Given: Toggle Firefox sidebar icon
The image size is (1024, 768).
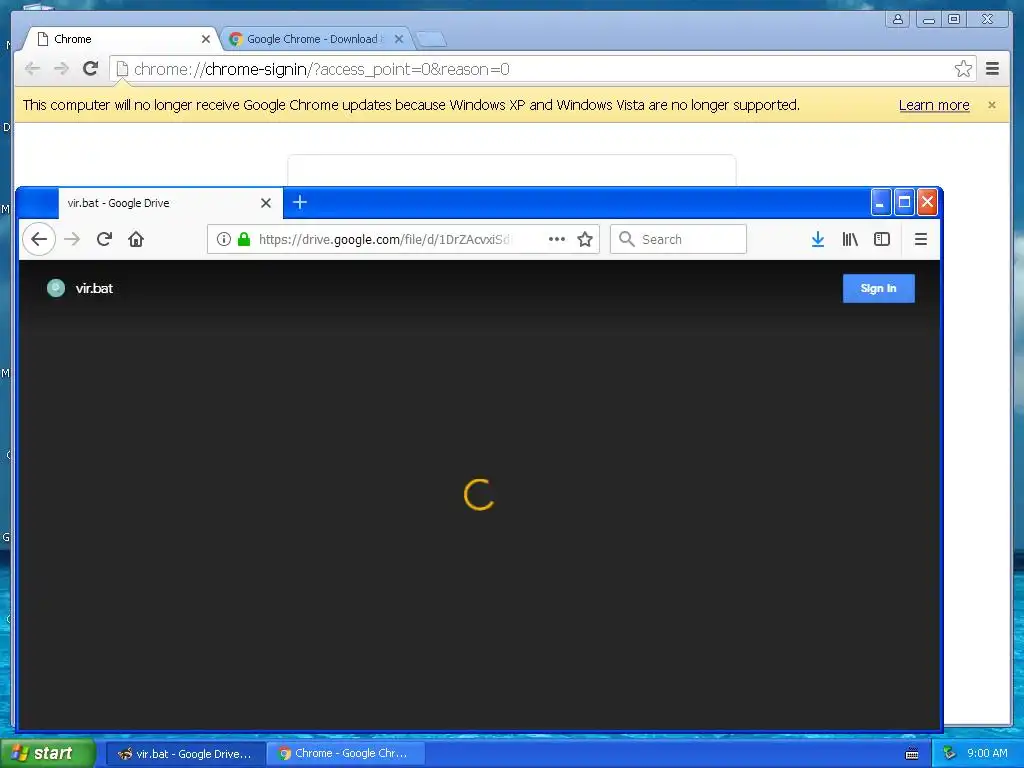Looking at the screenshot, I should pyautogui.click(x=882, y=240).
